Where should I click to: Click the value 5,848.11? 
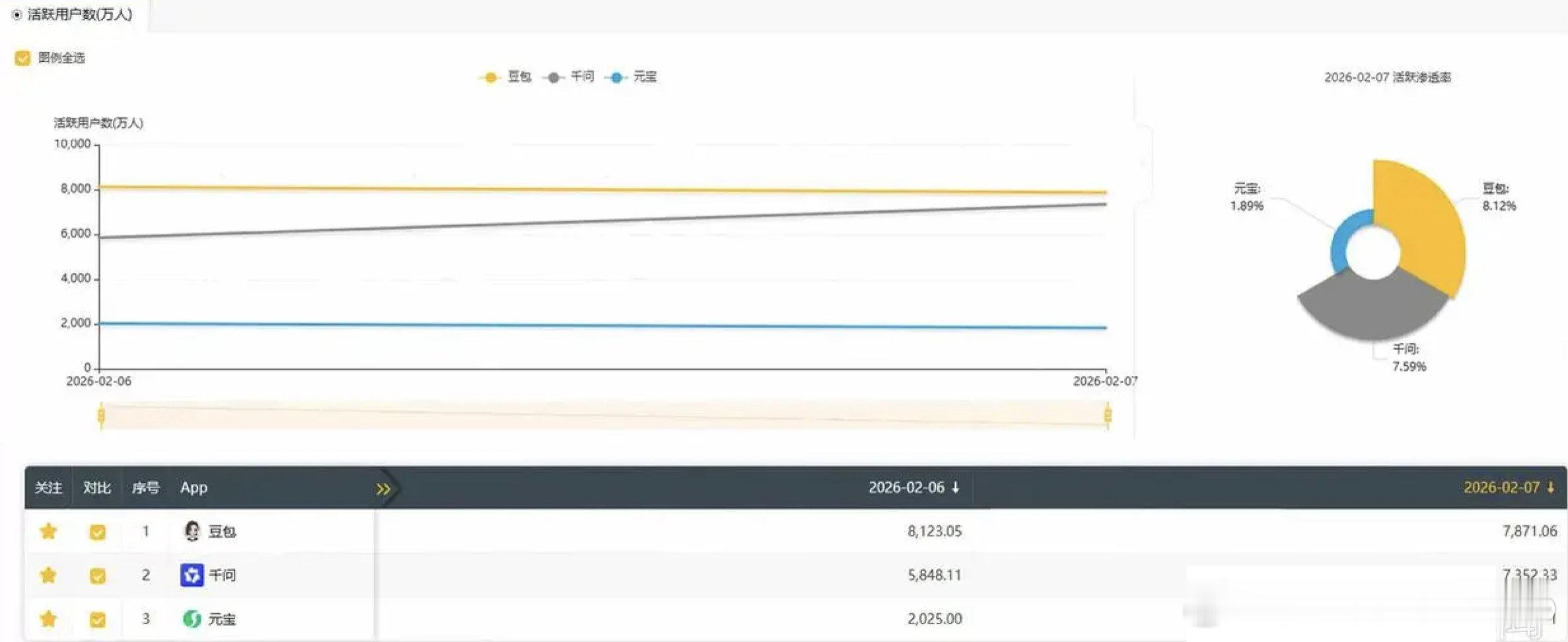pyautogui.click(x=935, y=575)
